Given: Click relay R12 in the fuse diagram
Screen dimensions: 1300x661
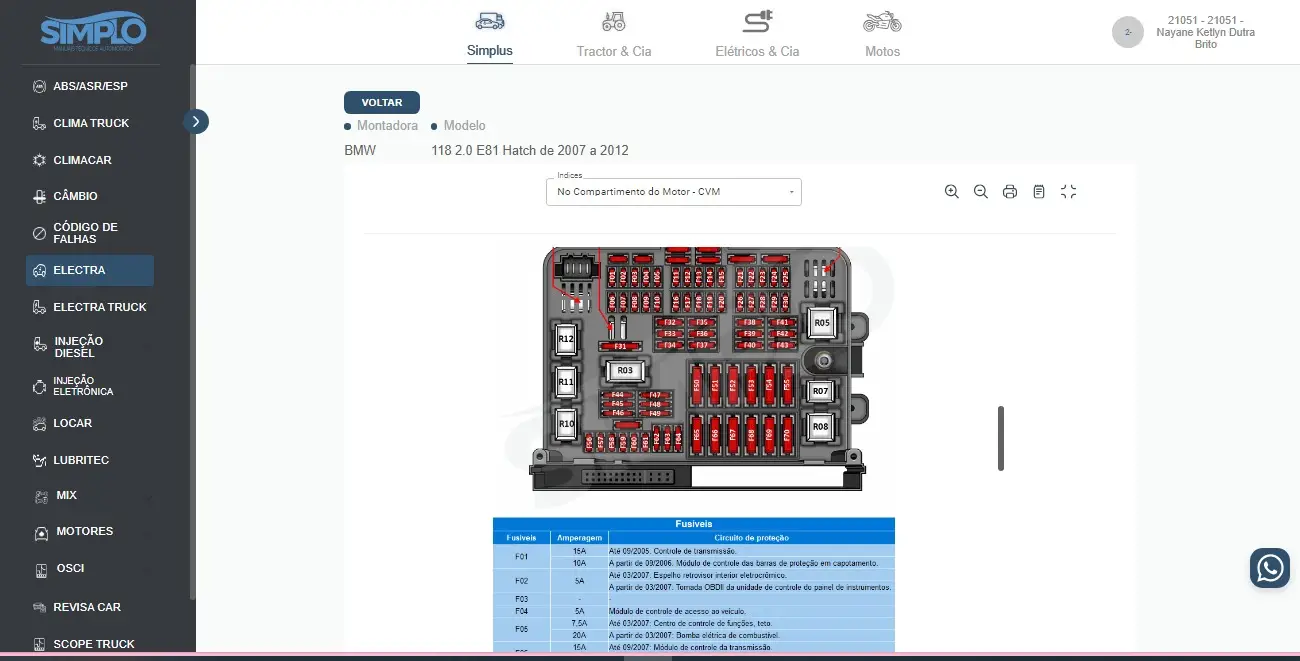Looking at the screenshot, I should tap(566, 339).
